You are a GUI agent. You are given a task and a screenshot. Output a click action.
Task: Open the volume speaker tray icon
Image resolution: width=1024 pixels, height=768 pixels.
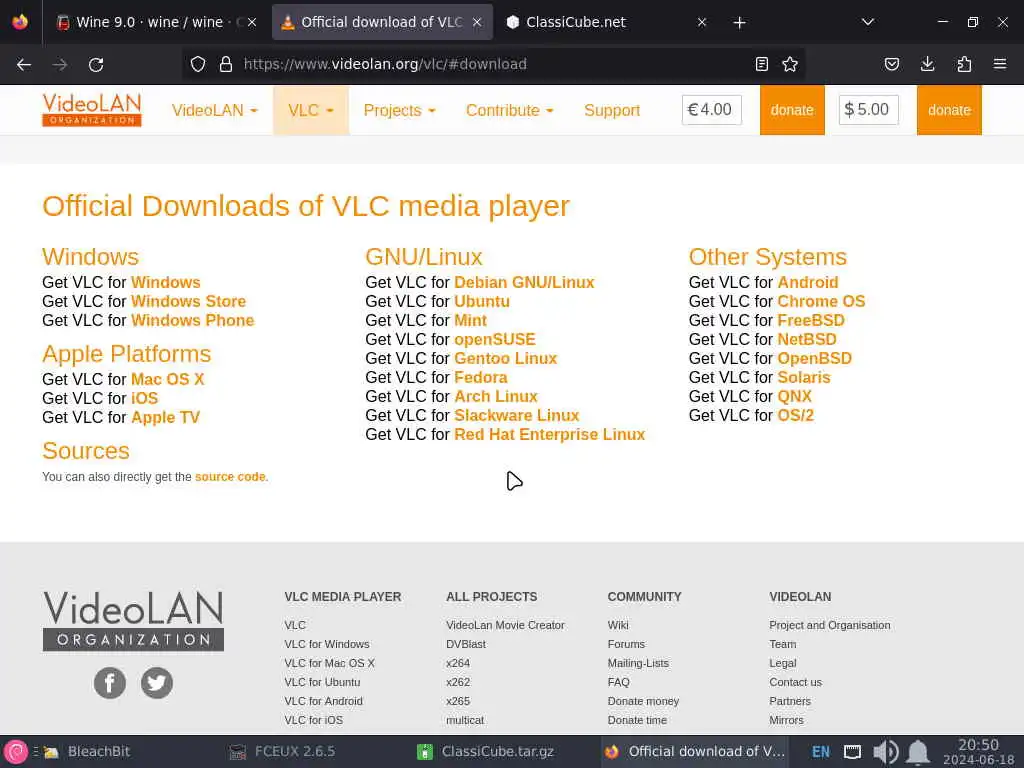[x=886, y=752]
